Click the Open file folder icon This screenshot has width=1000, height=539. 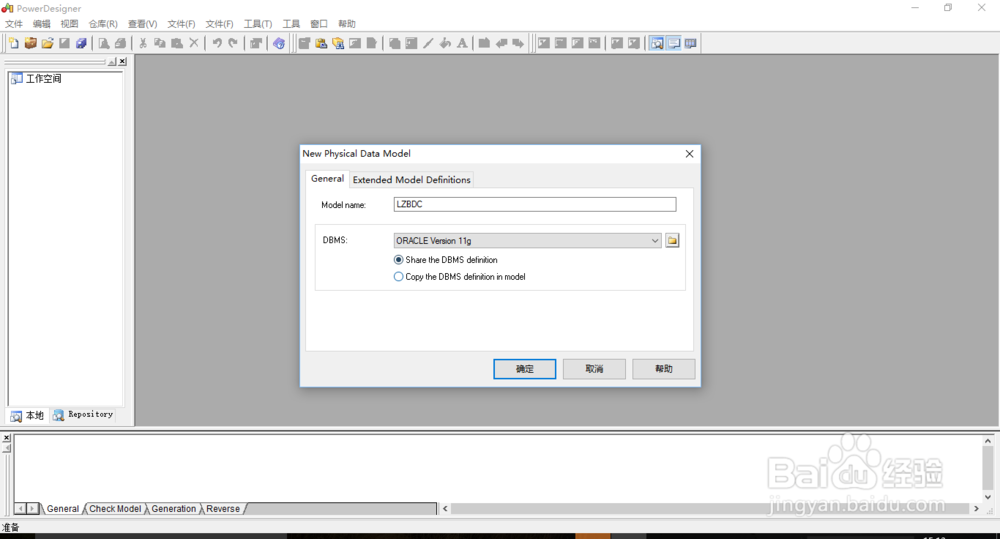(47, 43)
